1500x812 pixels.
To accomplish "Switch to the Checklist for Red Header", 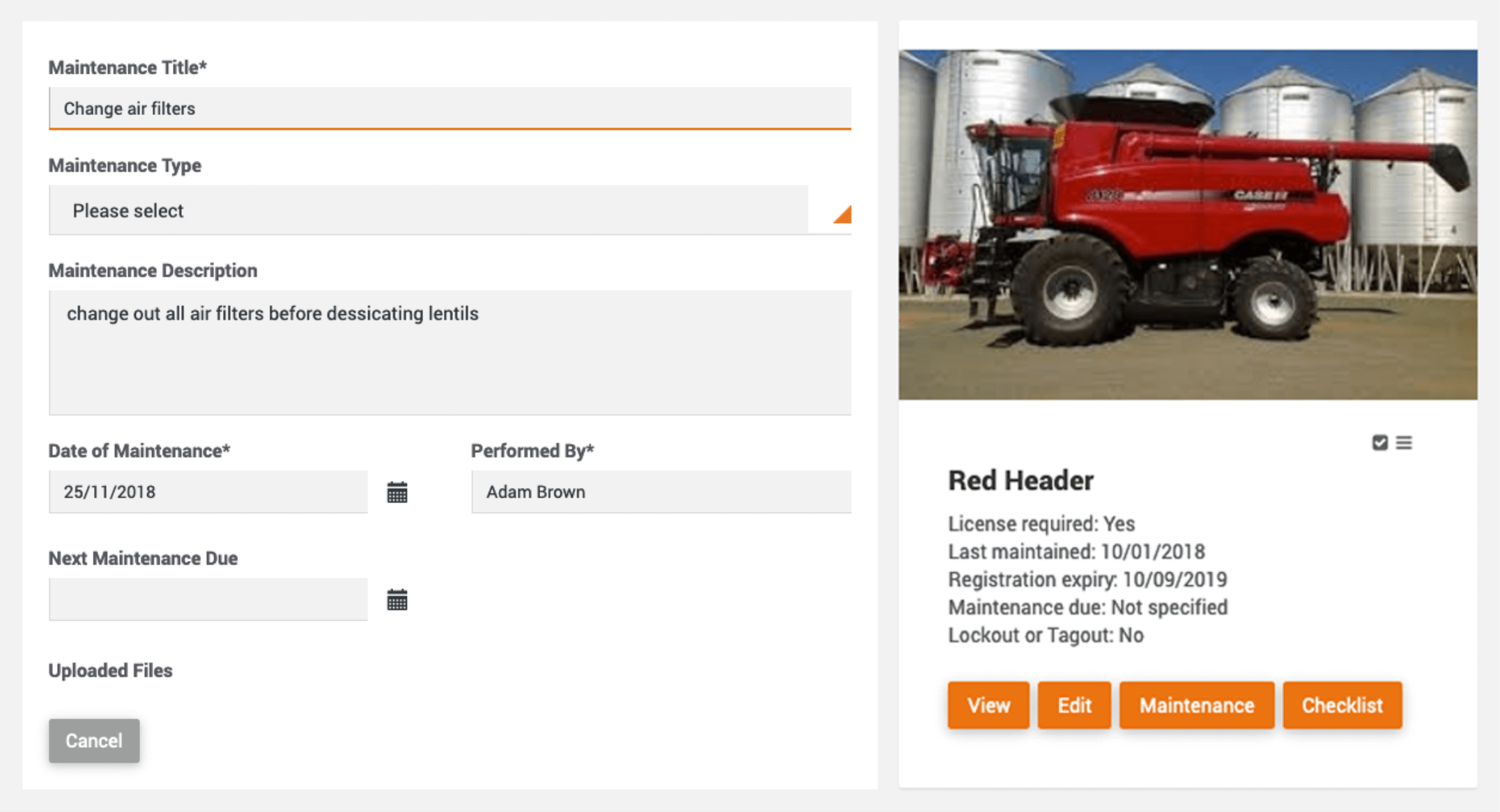I will pyautogui.click(x=1342, y=705).
